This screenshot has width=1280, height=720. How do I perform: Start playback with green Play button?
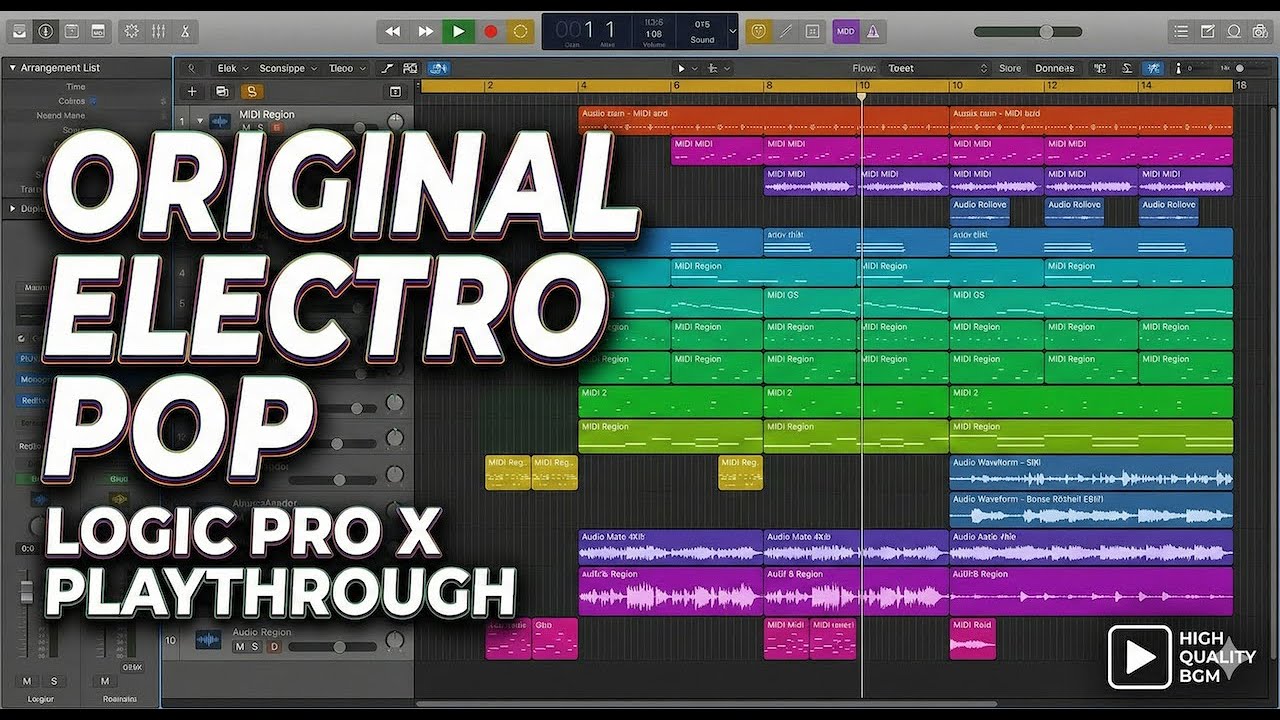coord(458,31)
